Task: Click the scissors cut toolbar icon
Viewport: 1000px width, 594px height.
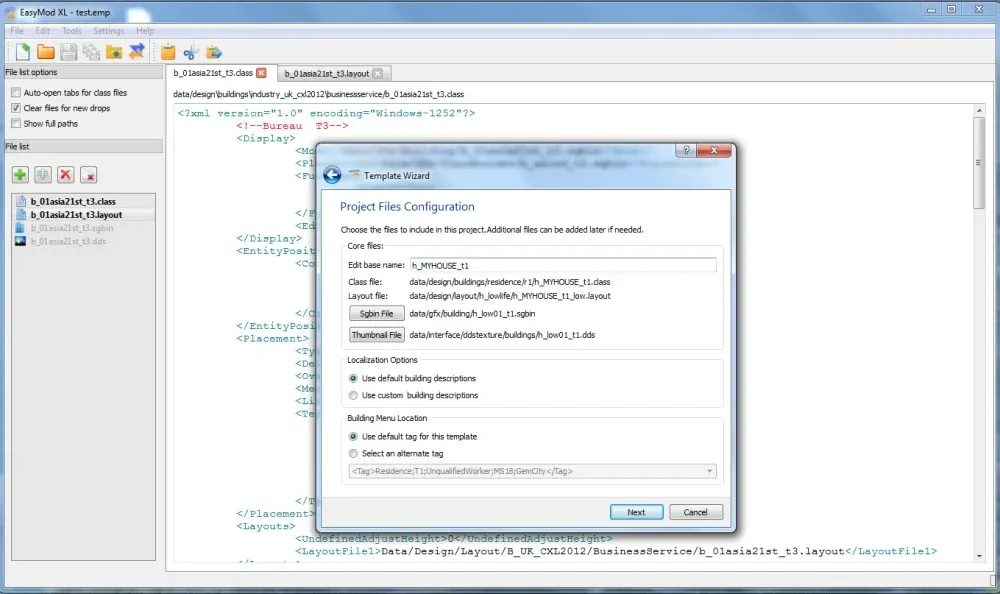Action: [191, 52]
